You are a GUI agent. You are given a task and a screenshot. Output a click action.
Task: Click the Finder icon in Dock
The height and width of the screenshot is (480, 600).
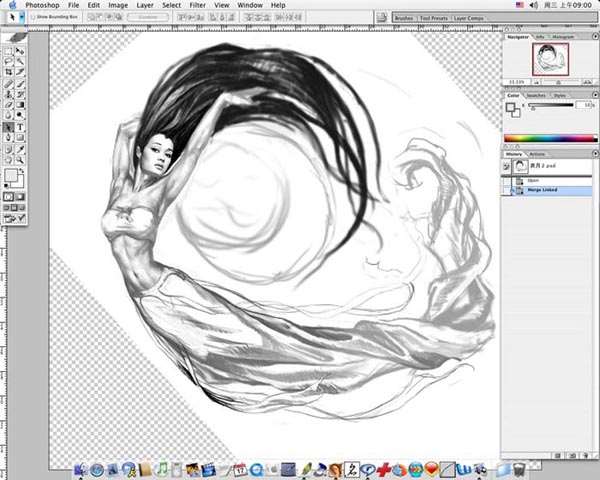click(80, 469)
